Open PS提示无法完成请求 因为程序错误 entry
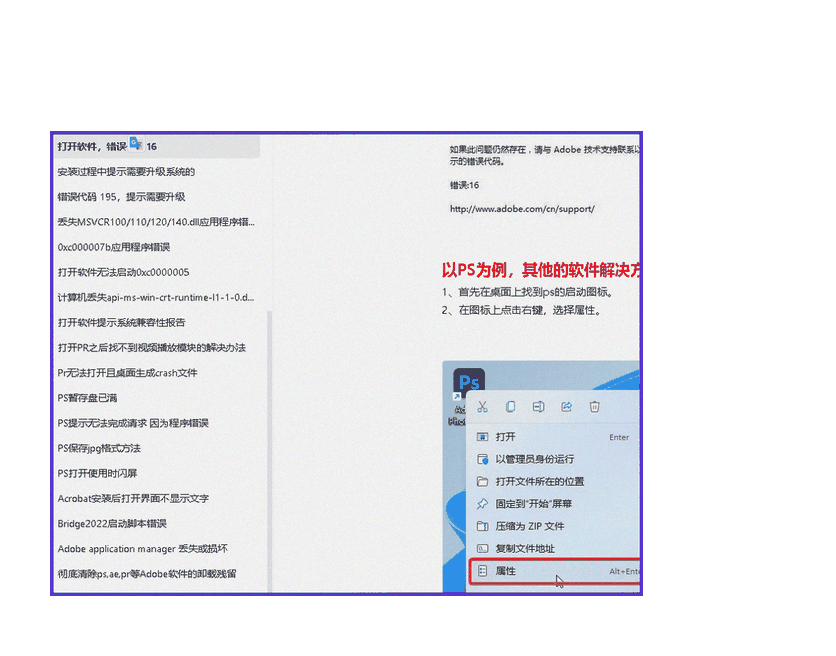This screenshot has width=836, height=656. pos(133,423)
